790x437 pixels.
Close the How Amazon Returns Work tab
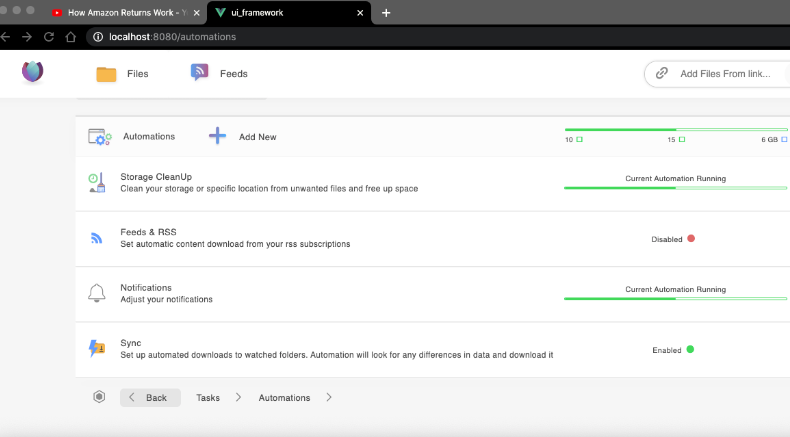click(197, 13)
